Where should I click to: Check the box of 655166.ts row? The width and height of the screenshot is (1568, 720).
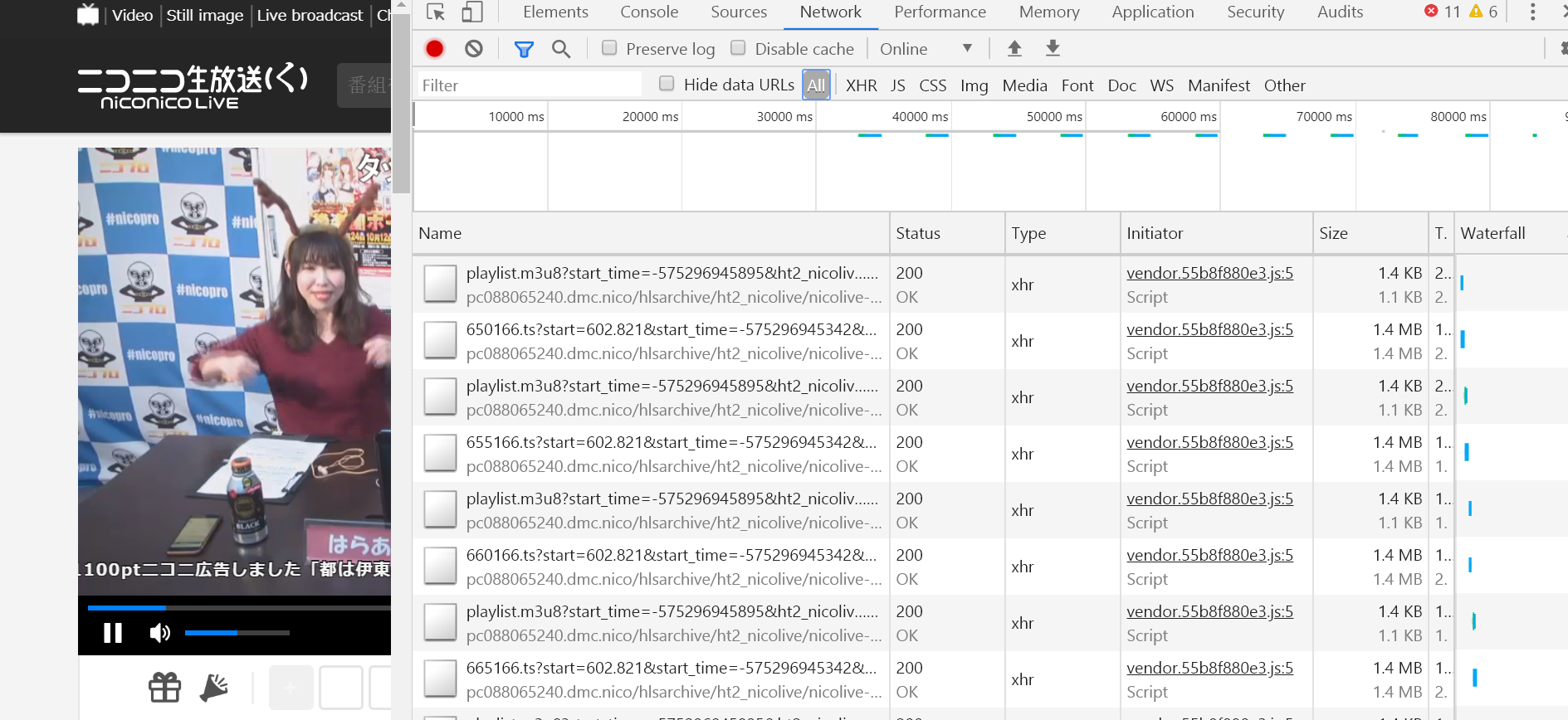[x=440, y=454]
